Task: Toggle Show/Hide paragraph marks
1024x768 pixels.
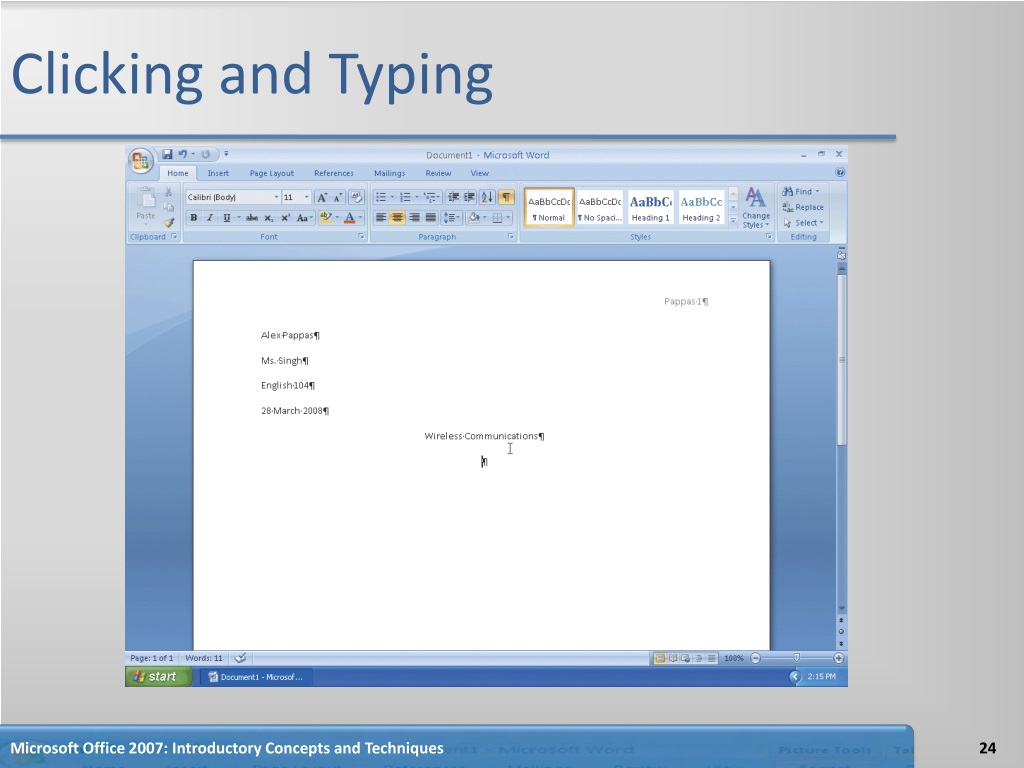Action: [506, 197]
